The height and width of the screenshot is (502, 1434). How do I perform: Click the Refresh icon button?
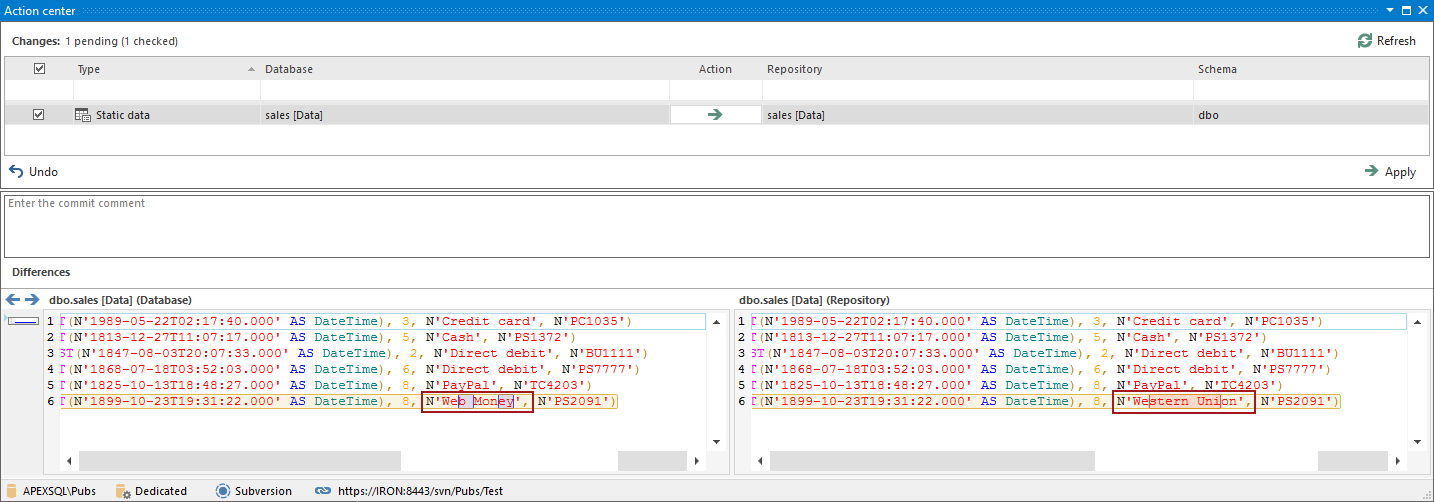click(1365, 41)
